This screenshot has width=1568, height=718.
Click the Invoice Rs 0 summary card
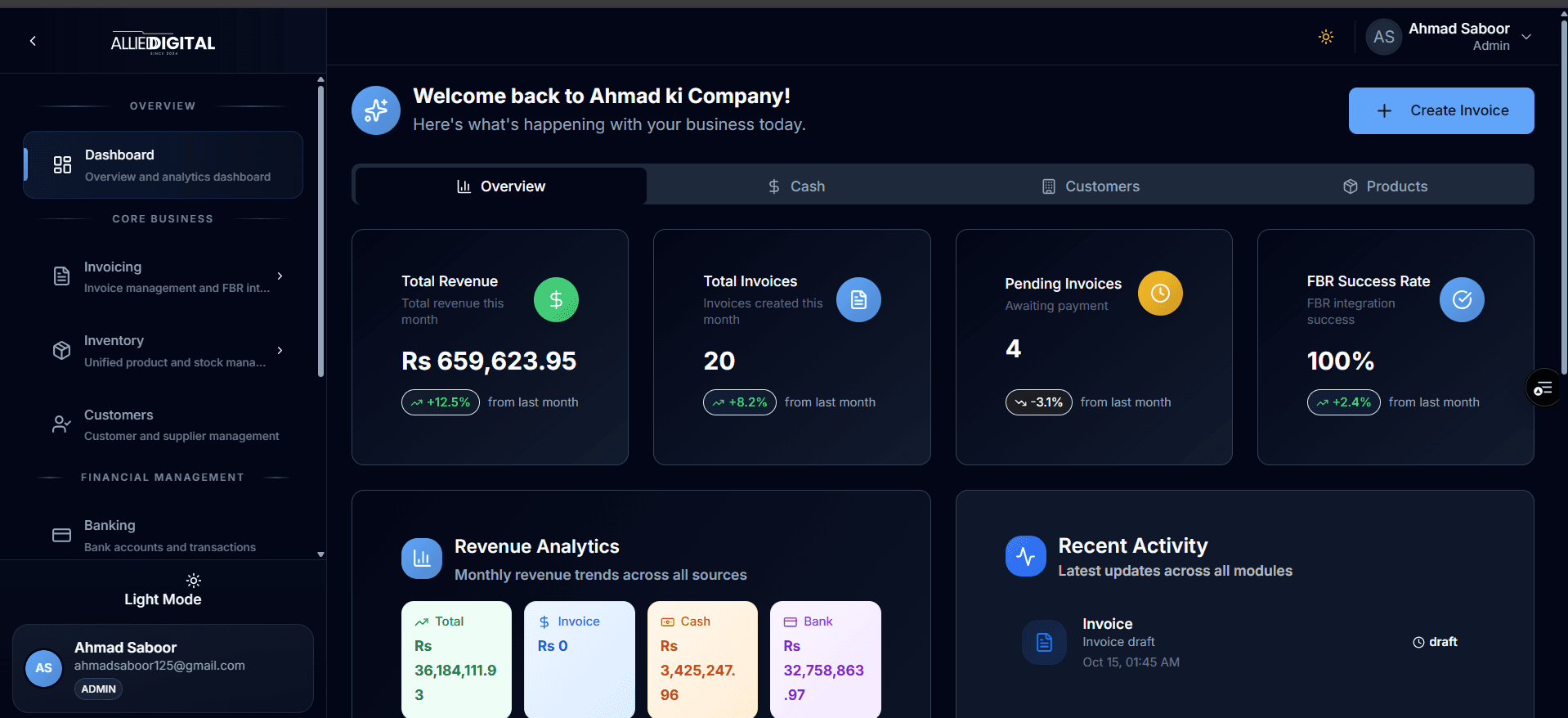tap(580, 659)
